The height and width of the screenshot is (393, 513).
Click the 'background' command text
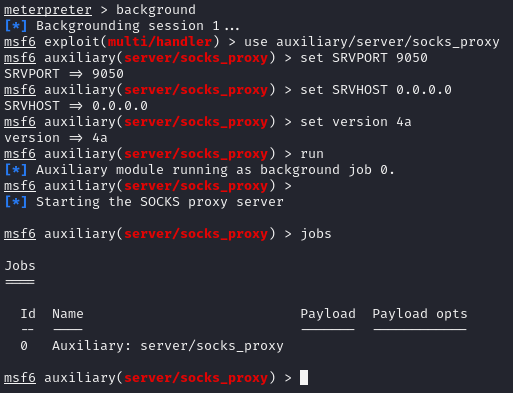coord(156,10)
